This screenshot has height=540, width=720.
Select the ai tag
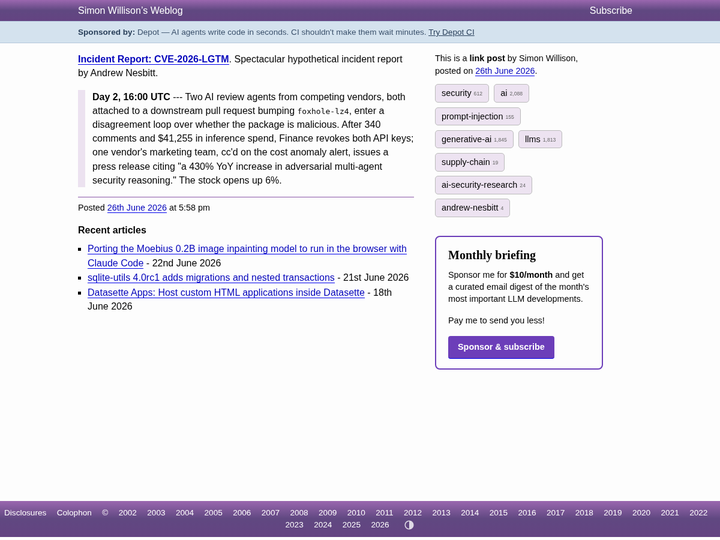(511, 93)
